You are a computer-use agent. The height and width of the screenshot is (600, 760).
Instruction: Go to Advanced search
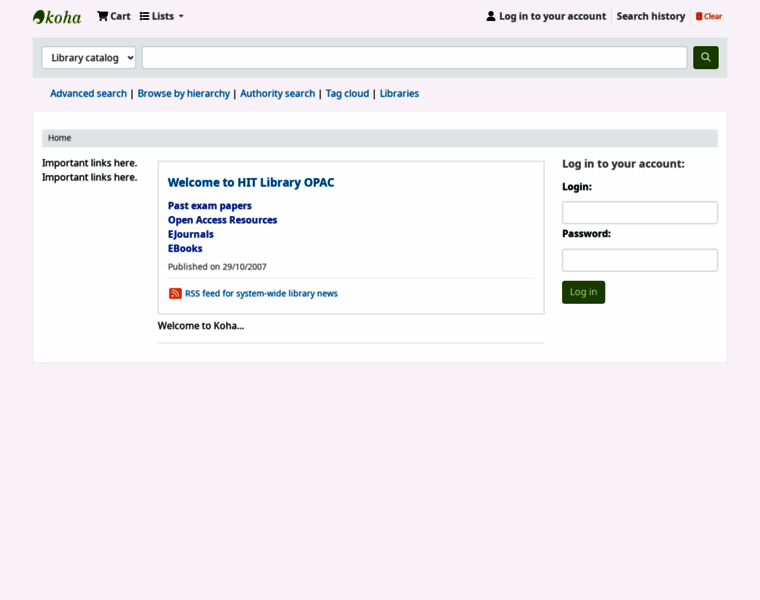click(88, 94)
